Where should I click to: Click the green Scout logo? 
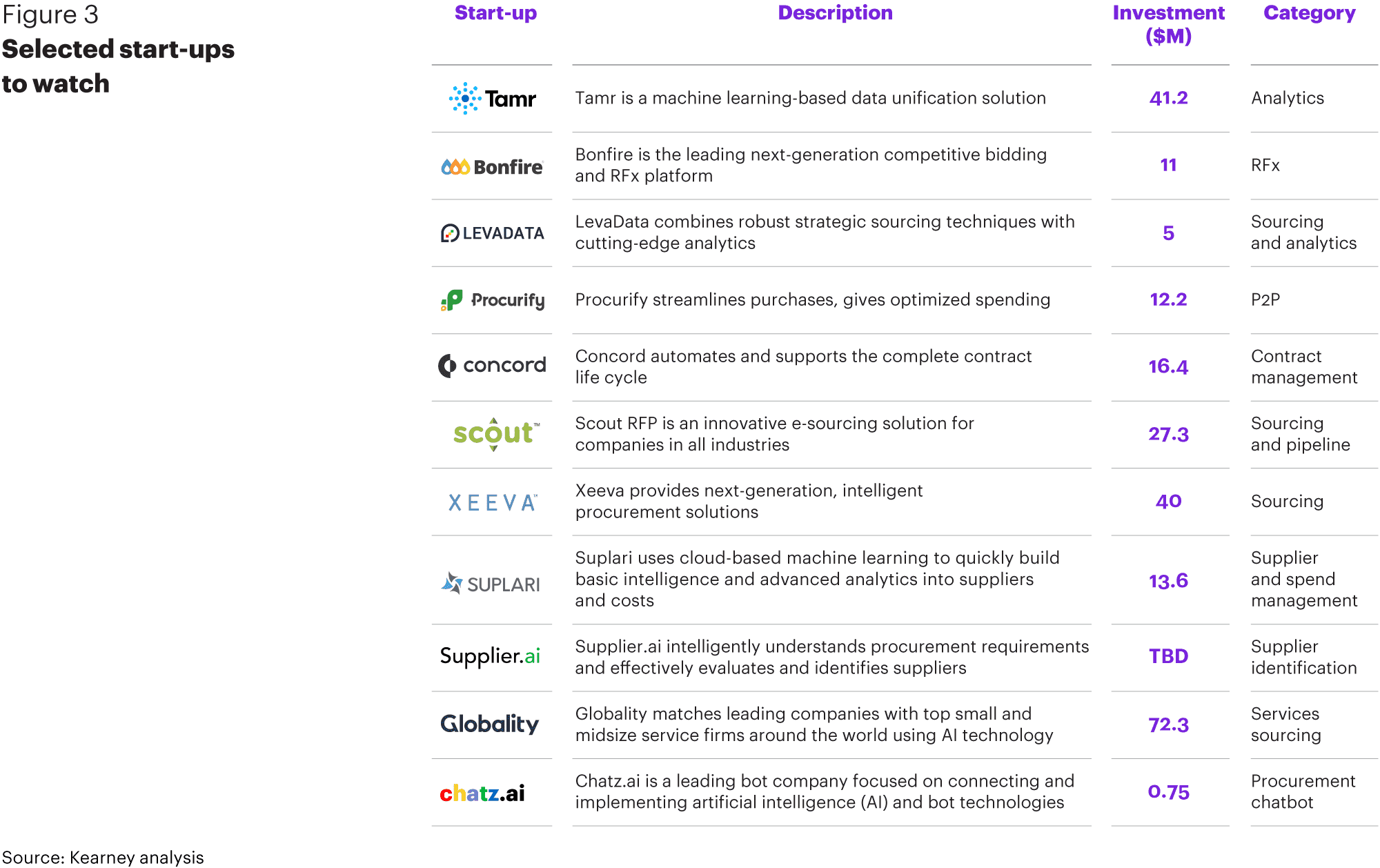coord(496,434)
